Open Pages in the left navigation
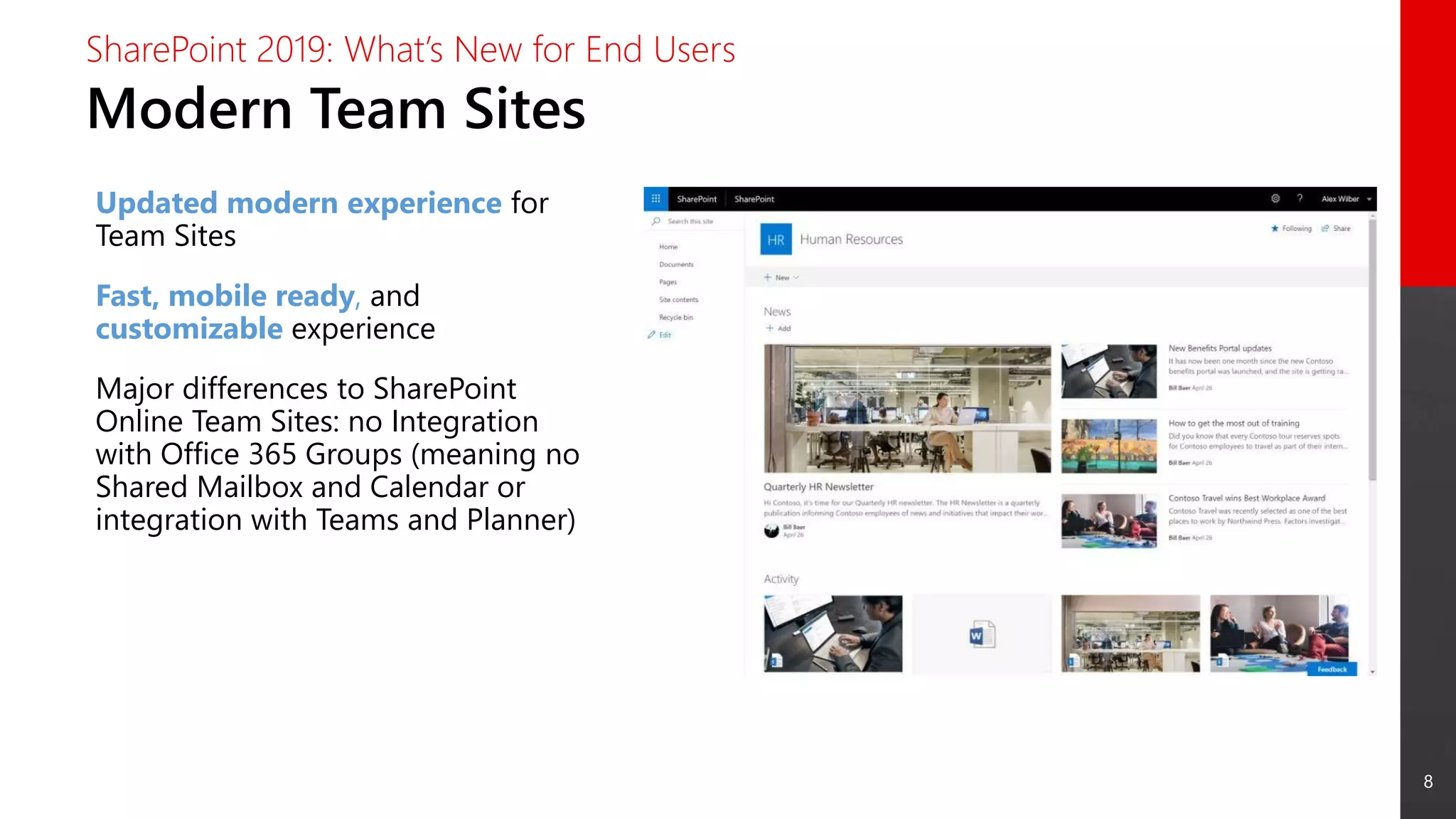The width and height of the screenshot is (1456, 819). [668, 282]
